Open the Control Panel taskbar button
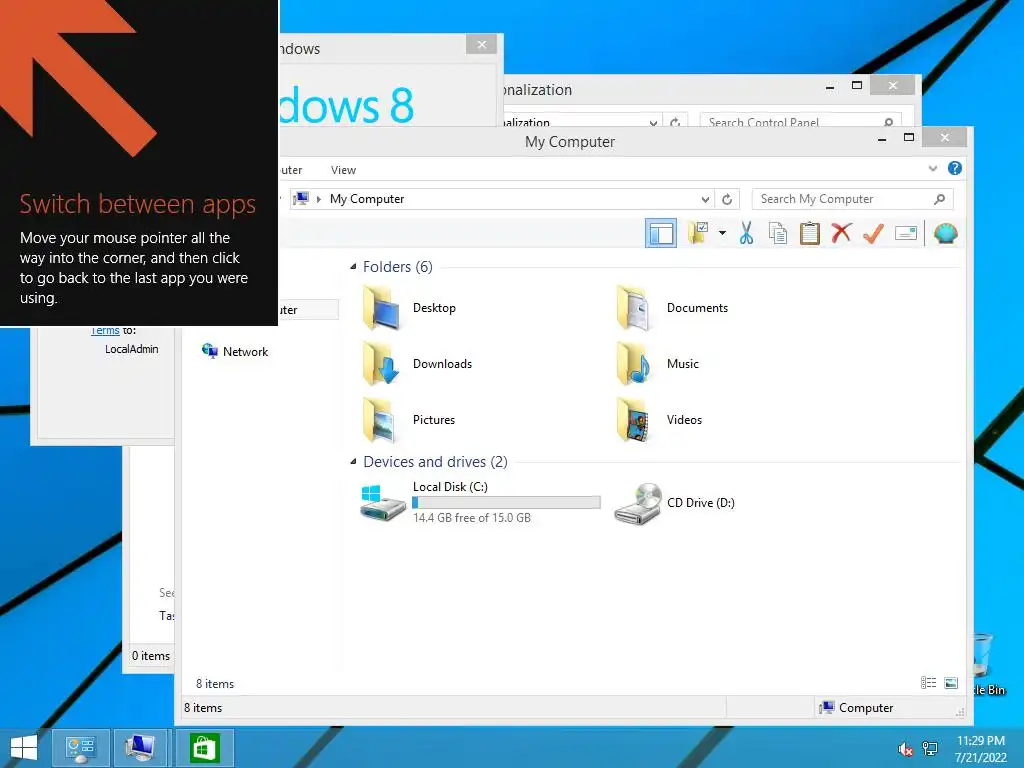 point(80,748)
